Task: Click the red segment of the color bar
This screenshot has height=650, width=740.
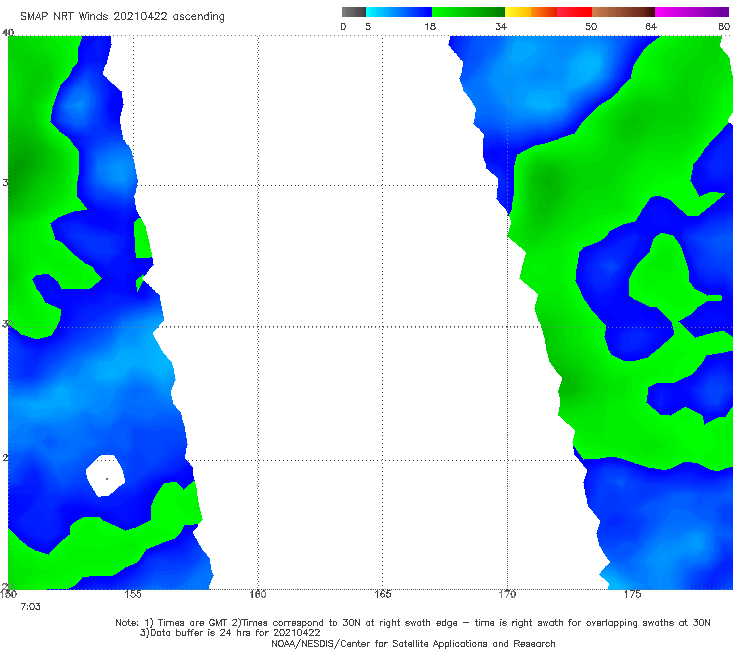Action: point(574,12)
